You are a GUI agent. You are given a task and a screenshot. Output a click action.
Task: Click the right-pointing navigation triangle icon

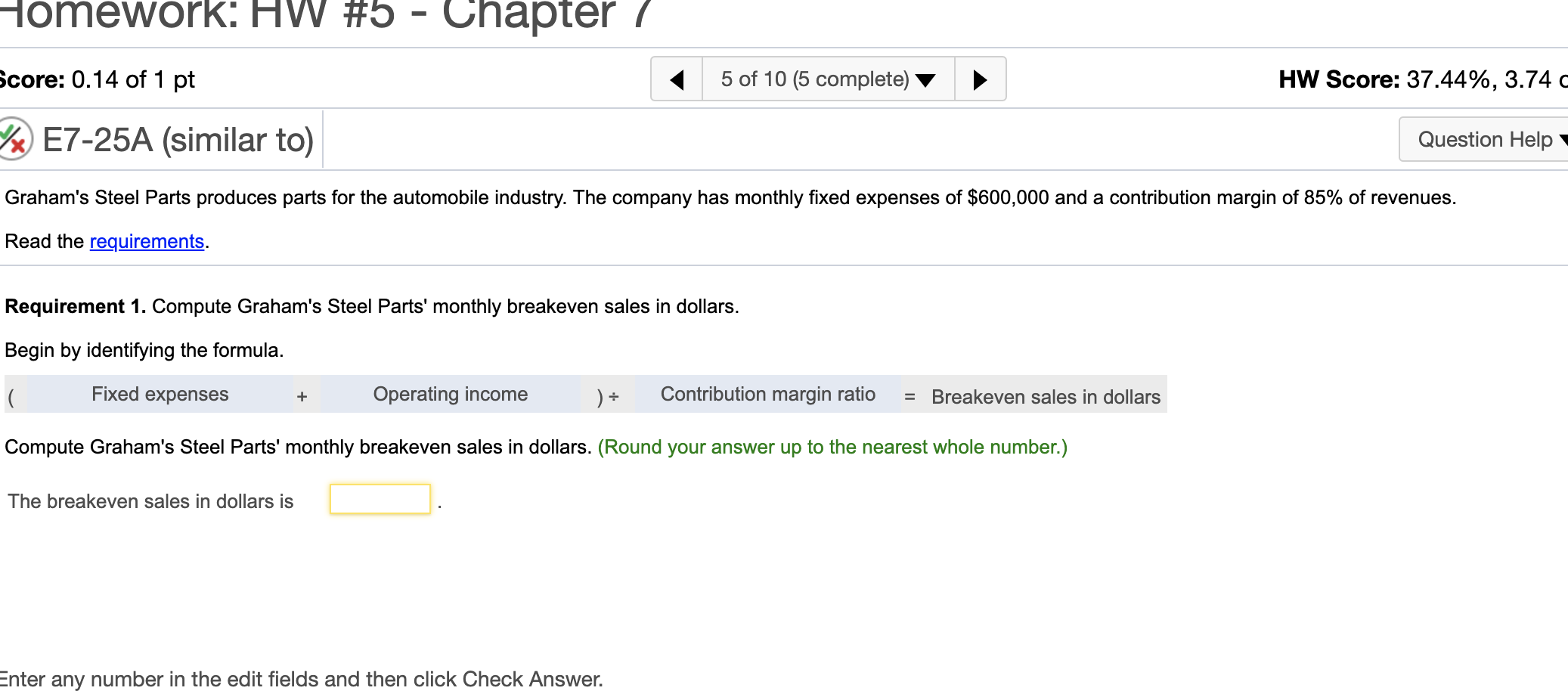981,79
